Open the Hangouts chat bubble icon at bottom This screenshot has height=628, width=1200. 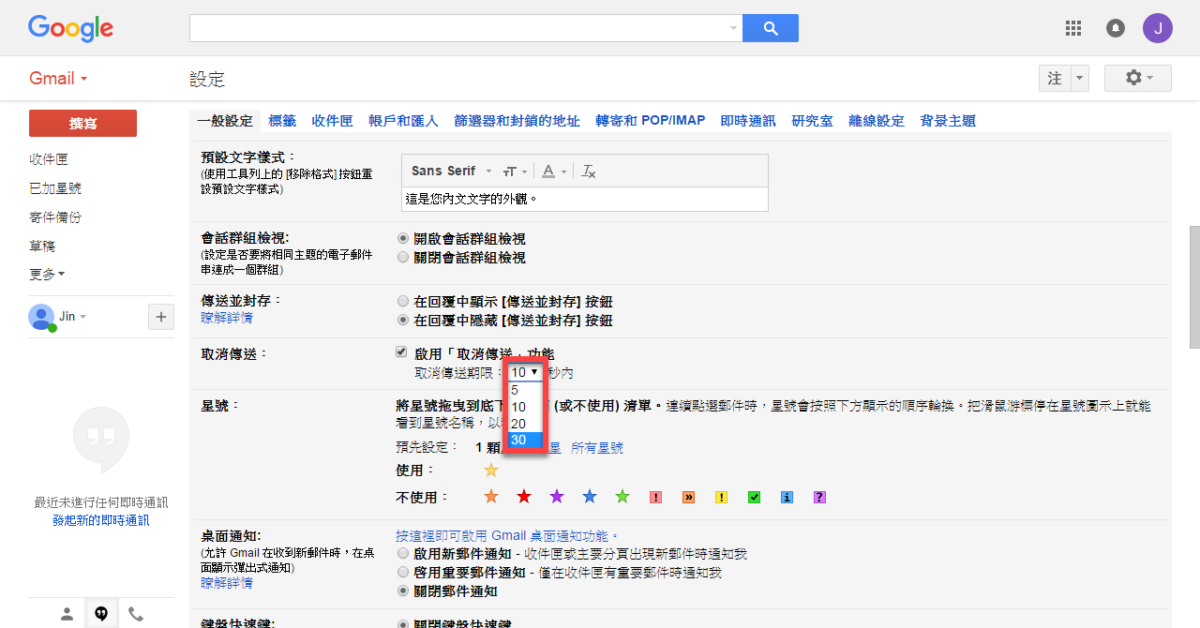click(x=101, y=614)
